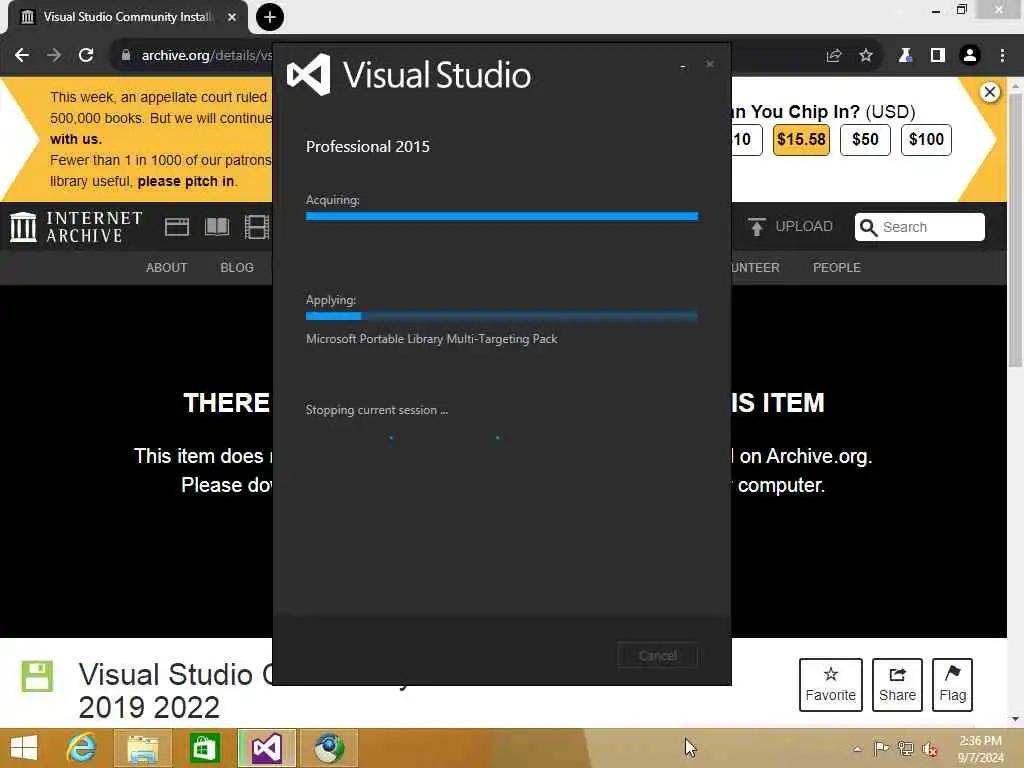Click the Cancel button in Visual Studio installer
Viewport: 1024px width, 768px height.
[658, 655]
